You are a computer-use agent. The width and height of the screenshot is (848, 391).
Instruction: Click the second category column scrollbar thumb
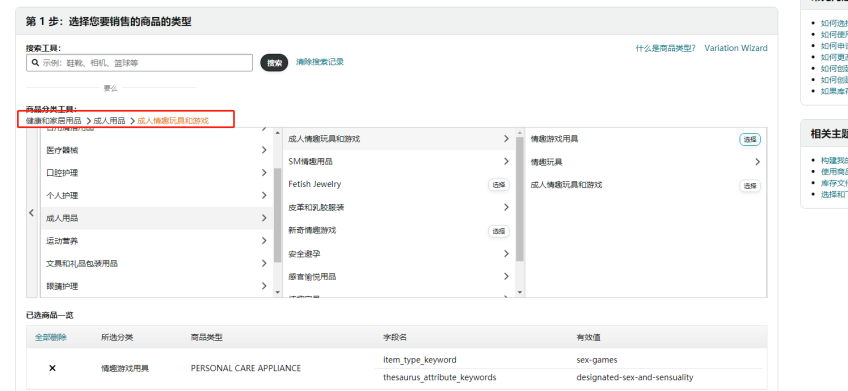tap(520, 199)
